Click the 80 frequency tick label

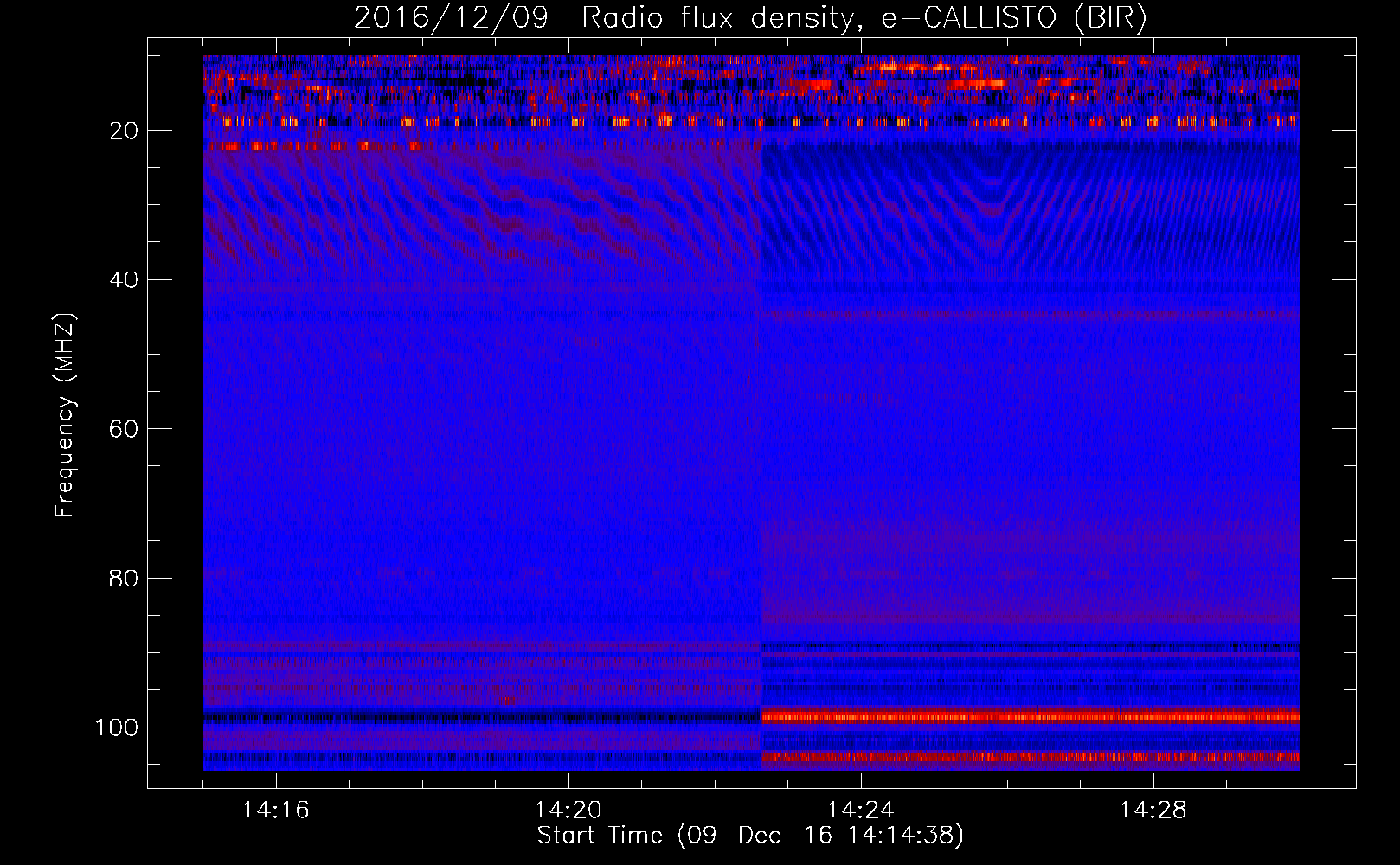(125, 578)
